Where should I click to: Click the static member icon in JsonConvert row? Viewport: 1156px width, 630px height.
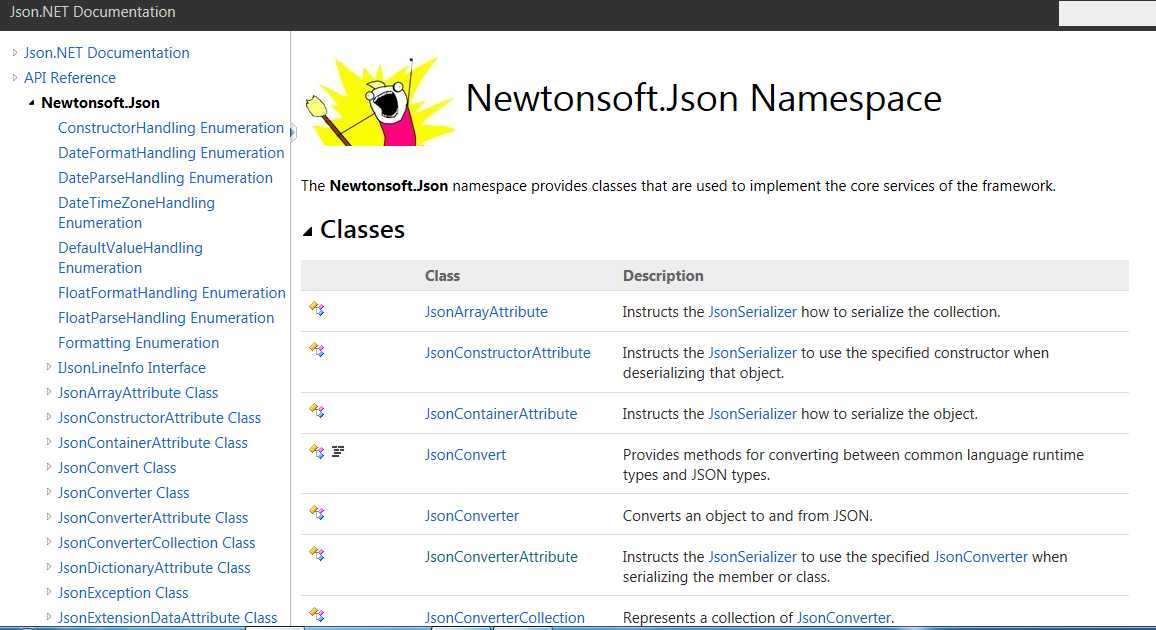[x=338, y=451]
